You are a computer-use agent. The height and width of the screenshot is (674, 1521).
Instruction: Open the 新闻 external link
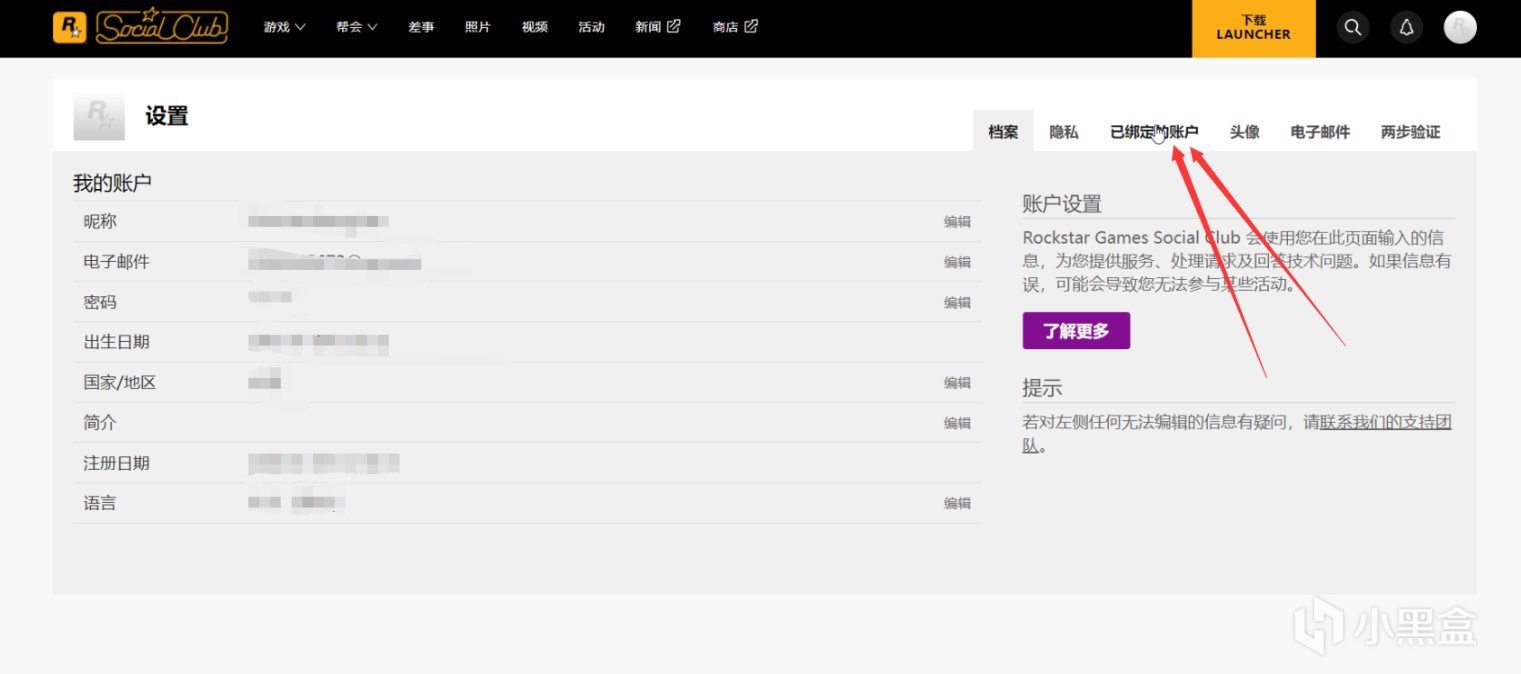[658, 27]
